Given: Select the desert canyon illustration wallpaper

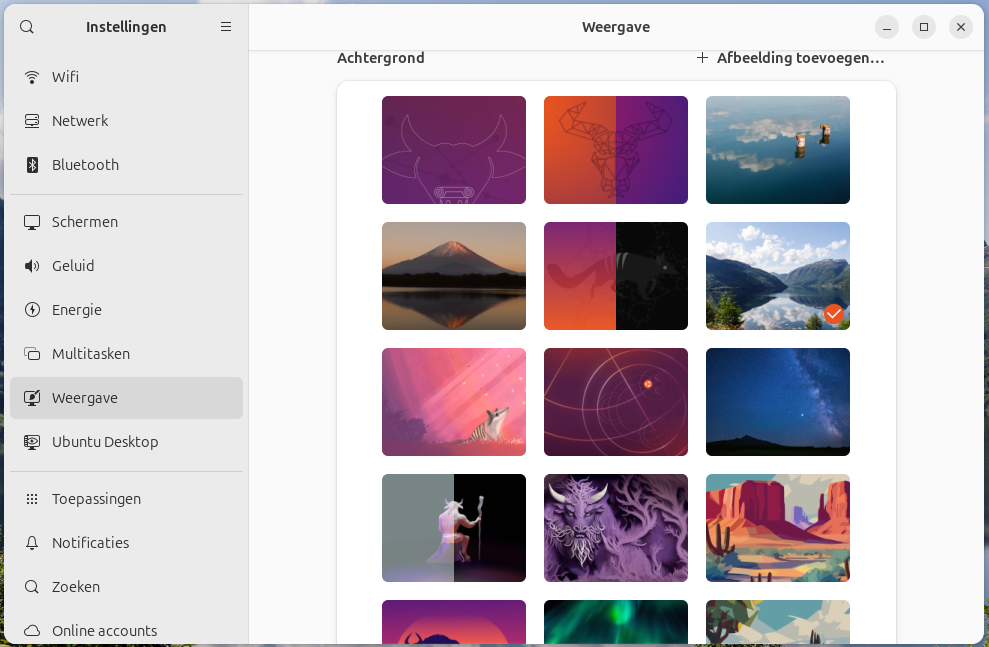Looking at the screenshot, I should (x=778, y=528).
